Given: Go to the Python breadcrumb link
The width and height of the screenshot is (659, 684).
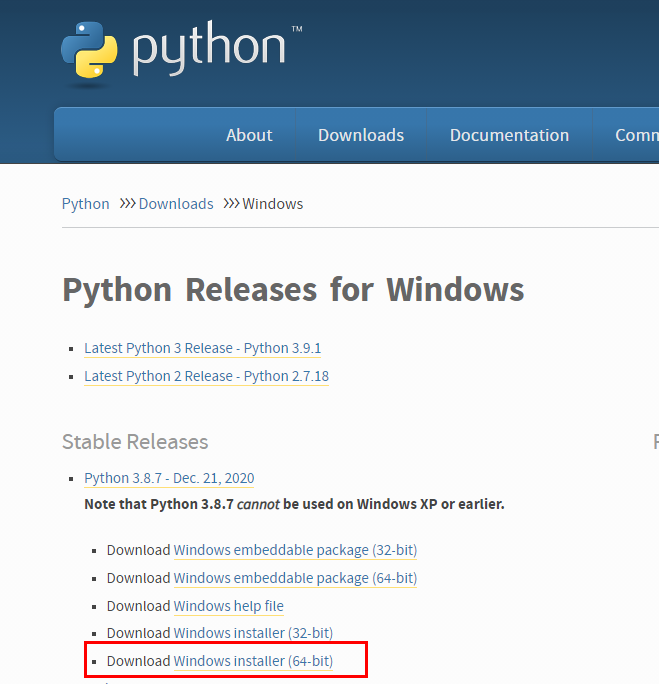Looking at the screenshot, I should 85,204.
